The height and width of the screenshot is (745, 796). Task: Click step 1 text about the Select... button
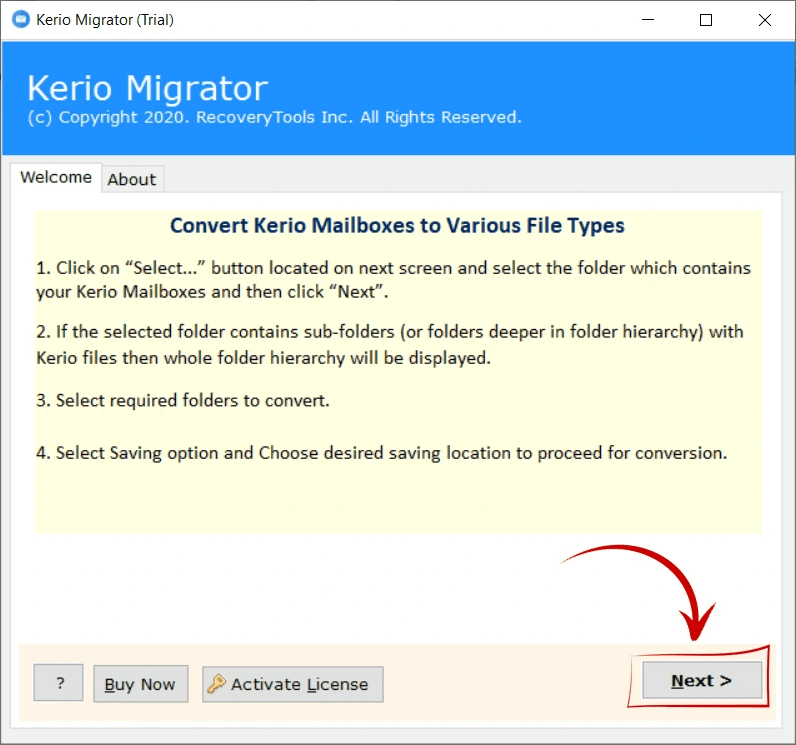click(393, 280)
